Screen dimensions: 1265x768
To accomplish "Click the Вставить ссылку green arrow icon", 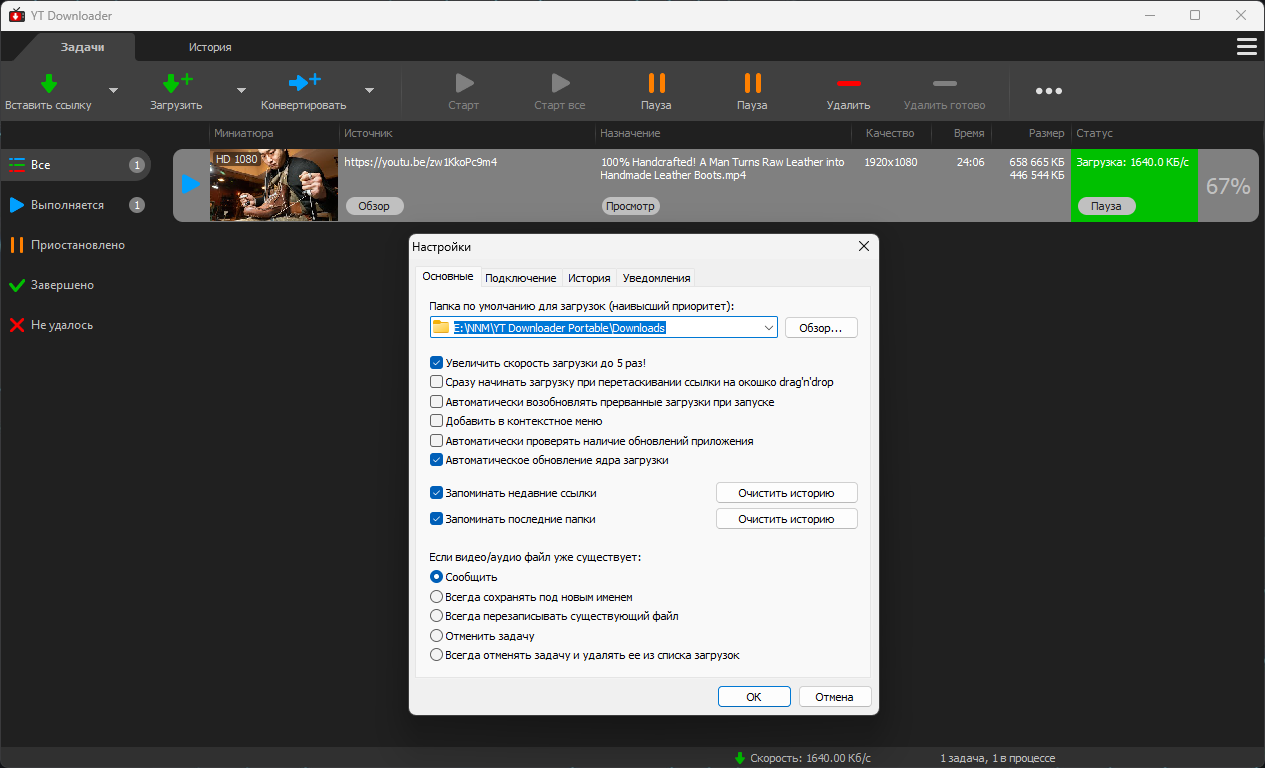I will point(48,83).
